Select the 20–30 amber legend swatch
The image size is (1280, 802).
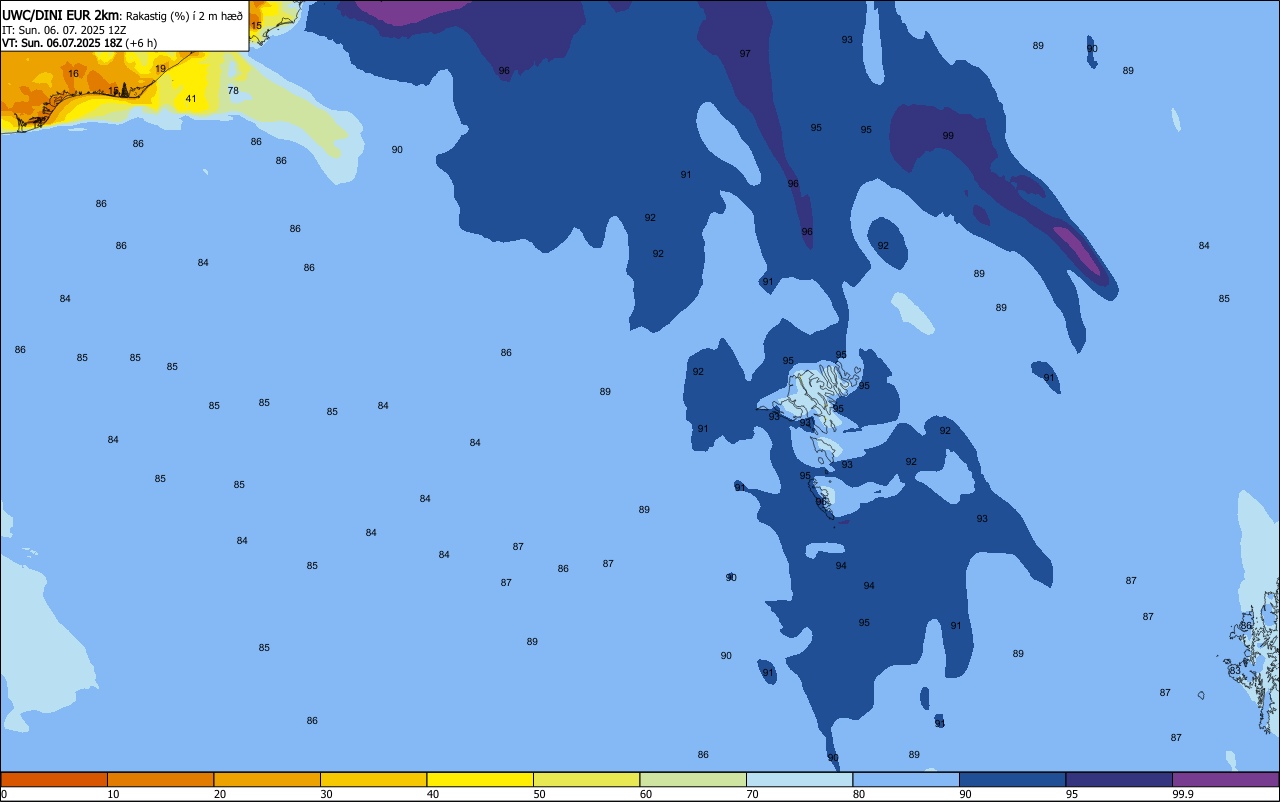[x=267, y=780]
